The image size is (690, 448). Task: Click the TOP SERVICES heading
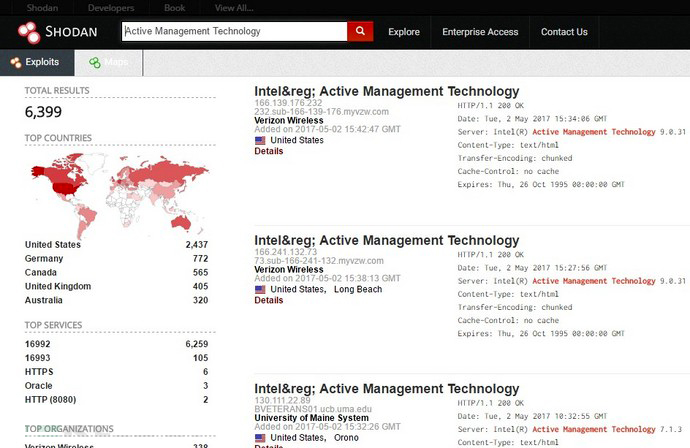tap(53, 325)
